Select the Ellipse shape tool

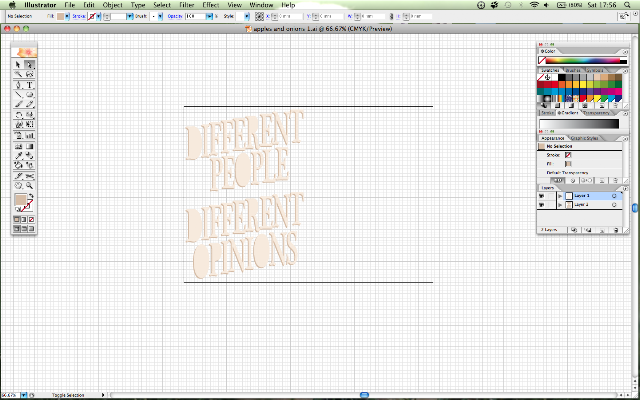29,95
